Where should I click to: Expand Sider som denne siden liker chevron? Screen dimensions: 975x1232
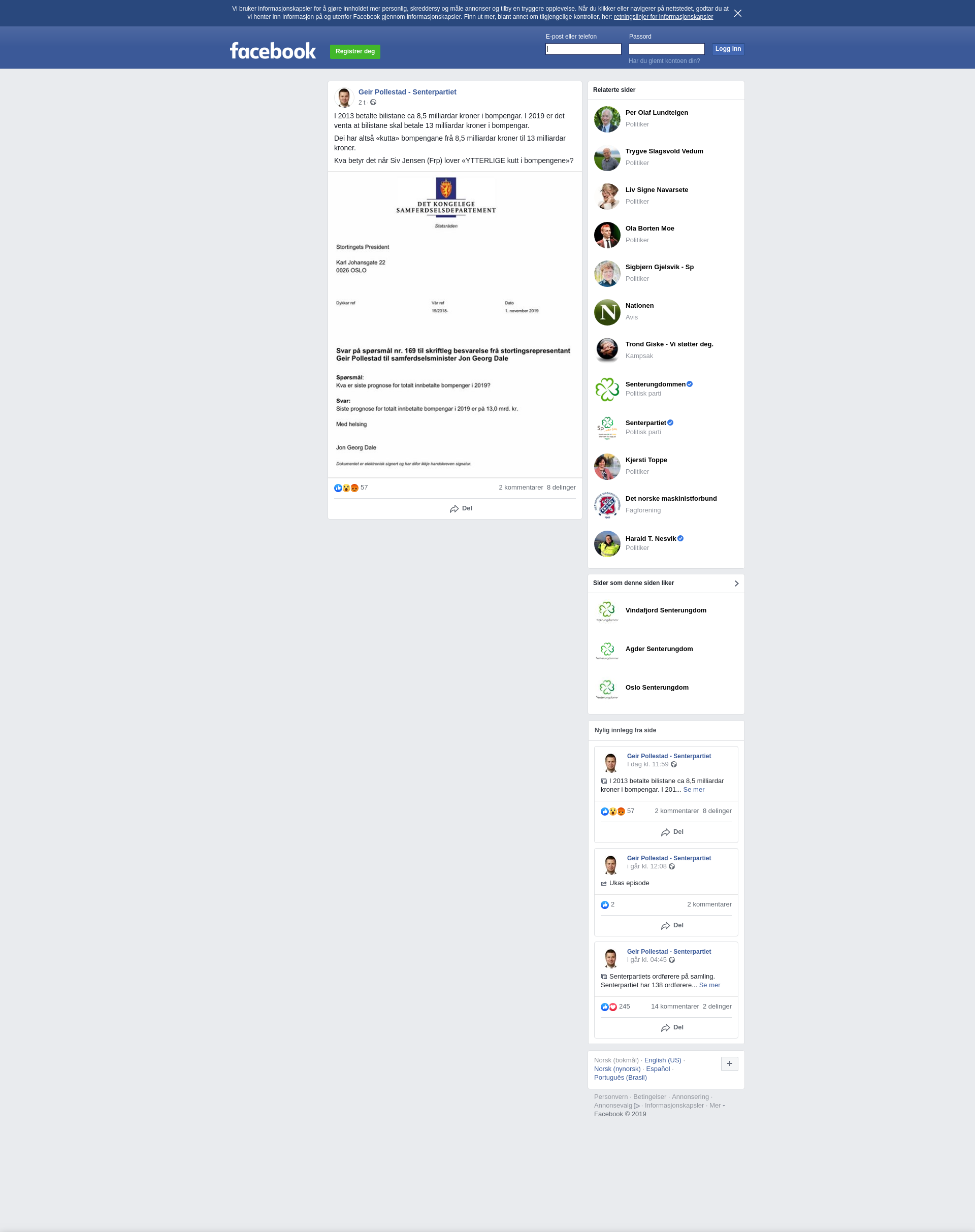[x=736, y=583]
